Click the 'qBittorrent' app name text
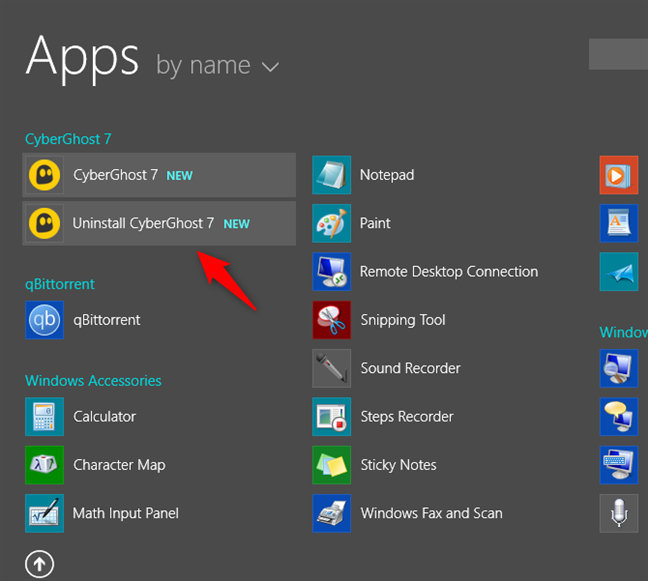Screen dimensions: 648x581 [x=107, y=320]
